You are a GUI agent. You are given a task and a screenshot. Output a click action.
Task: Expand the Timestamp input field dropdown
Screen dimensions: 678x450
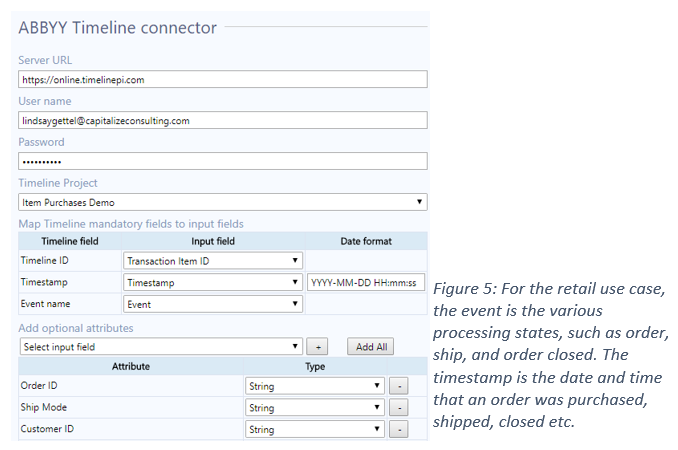pyautogui.click(x=212, y=283)
